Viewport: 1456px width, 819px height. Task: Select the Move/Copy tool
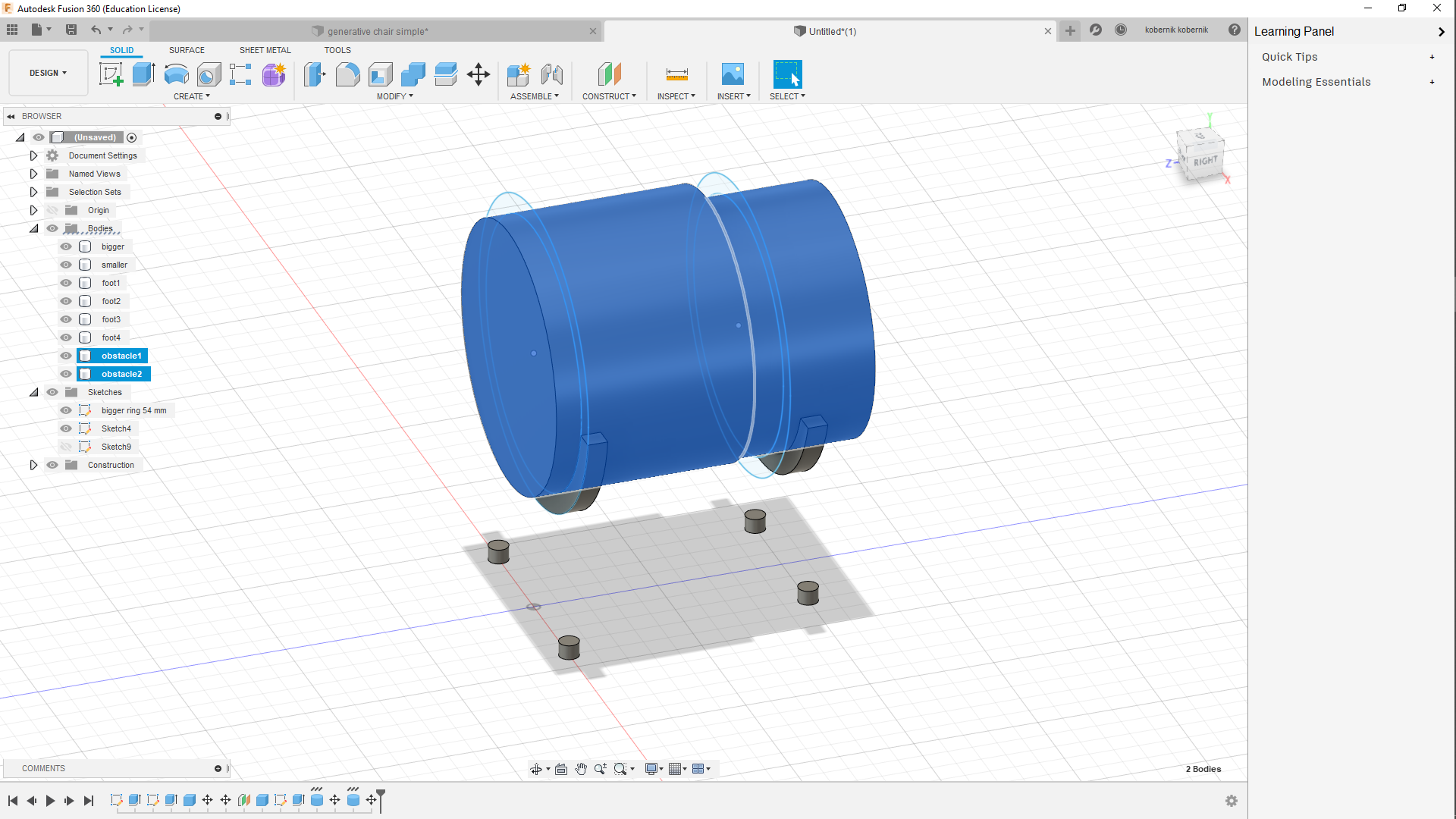(478, 74)
